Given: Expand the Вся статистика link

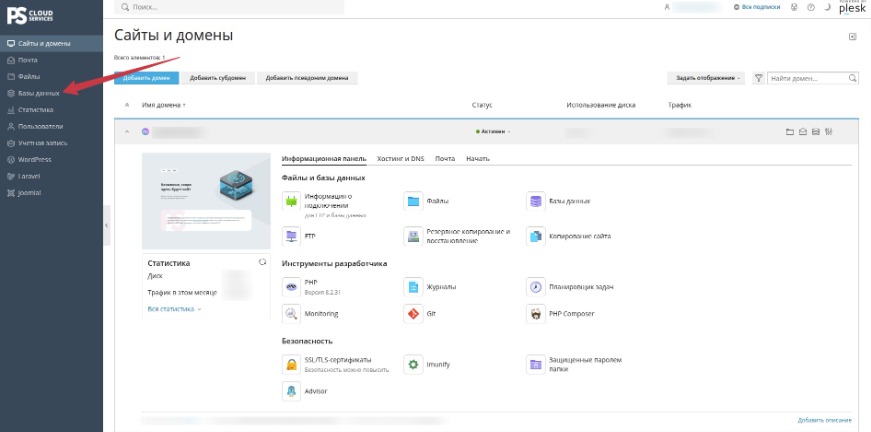Looking at the screenshot, I should 174,309.
